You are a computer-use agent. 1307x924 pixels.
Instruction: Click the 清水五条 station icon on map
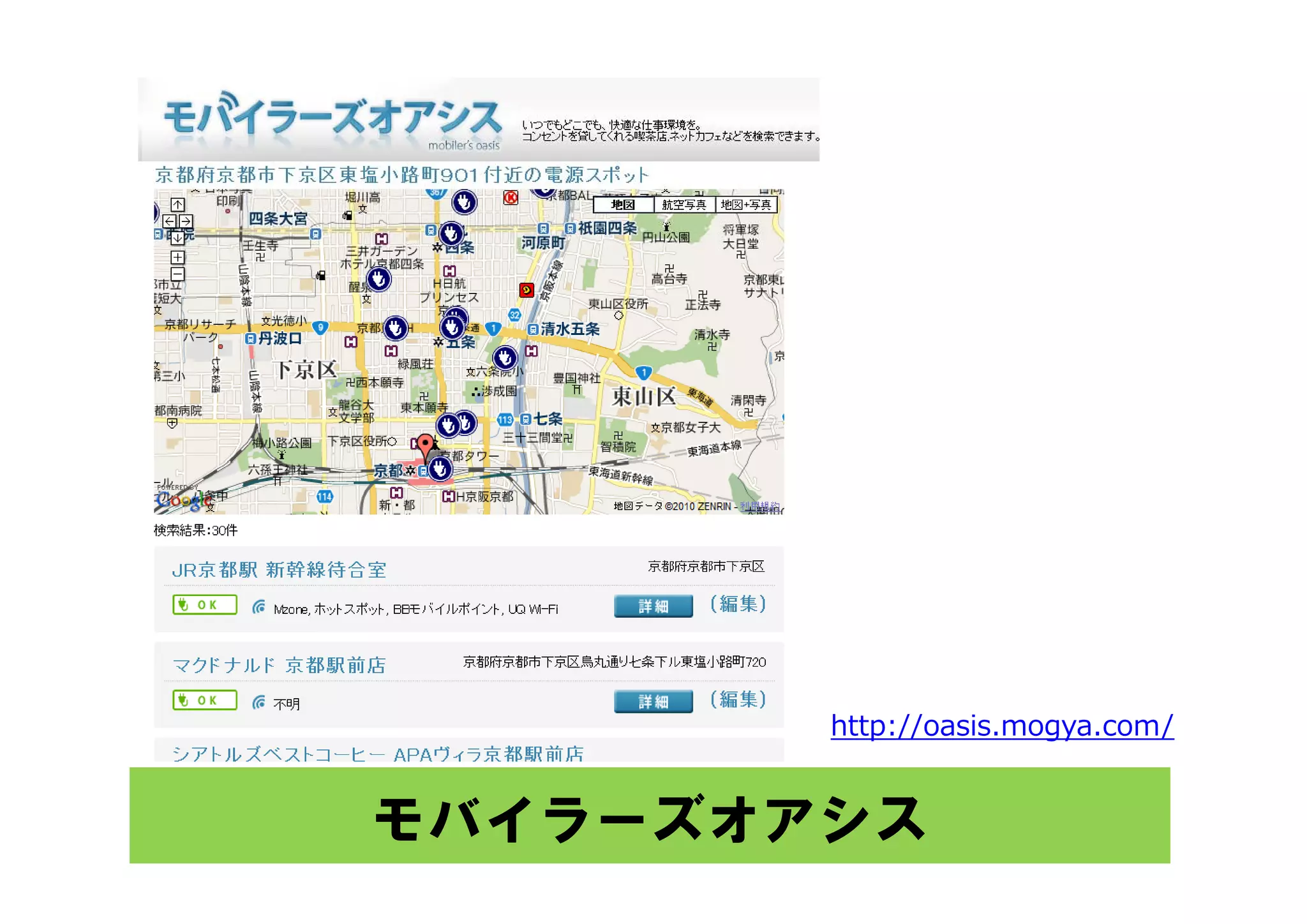[533, 330]
